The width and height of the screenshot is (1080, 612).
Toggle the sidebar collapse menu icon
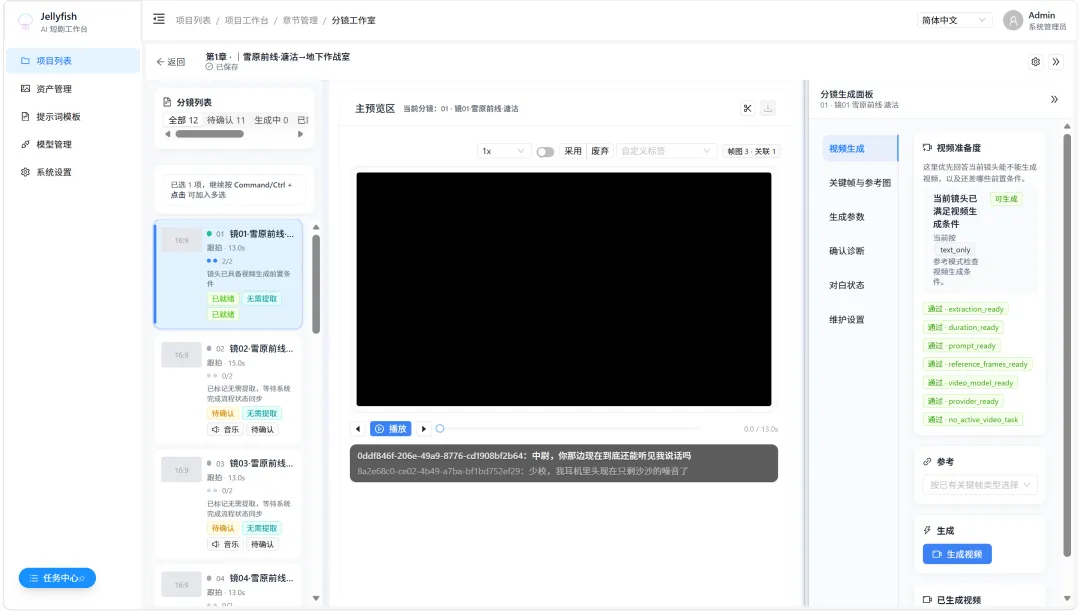[x=158, y=19]
